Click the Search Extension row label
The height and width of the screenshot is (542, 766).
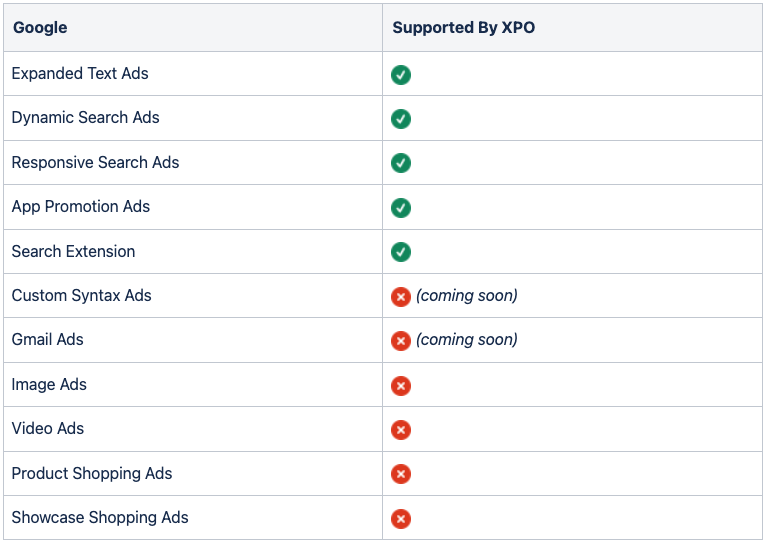(x=73, y=252)
